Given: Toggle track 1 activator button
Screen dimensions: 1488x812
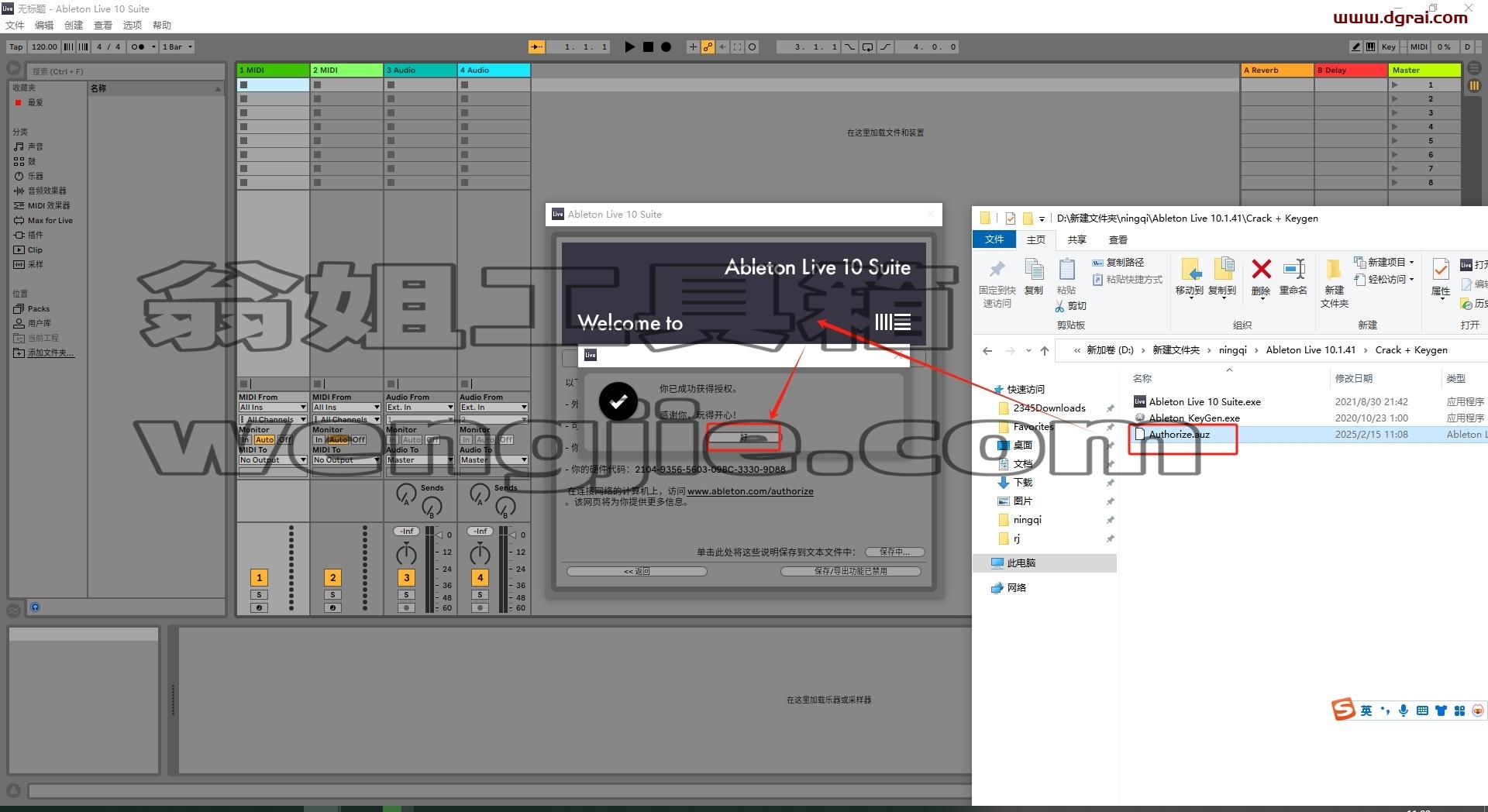Looking at the screenshot, I should (x=259, y=577).
